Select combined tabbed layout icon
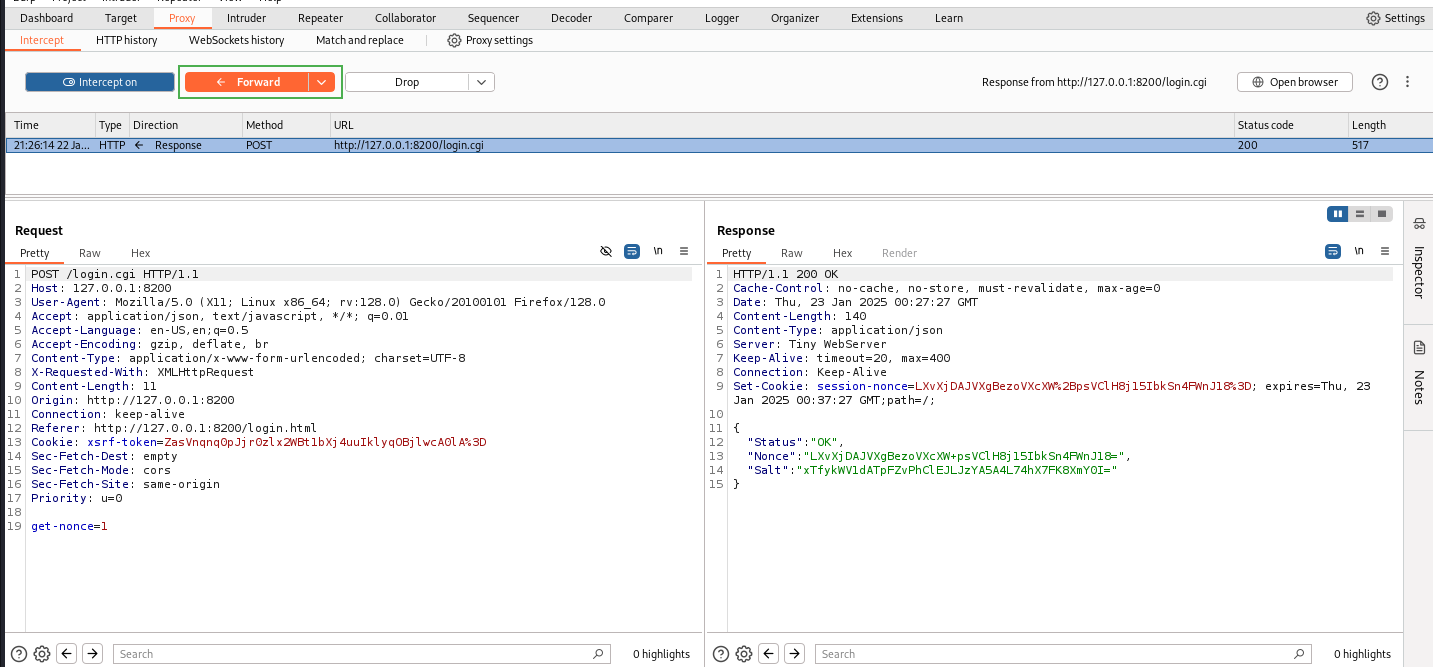 (x=1382, y=214)
